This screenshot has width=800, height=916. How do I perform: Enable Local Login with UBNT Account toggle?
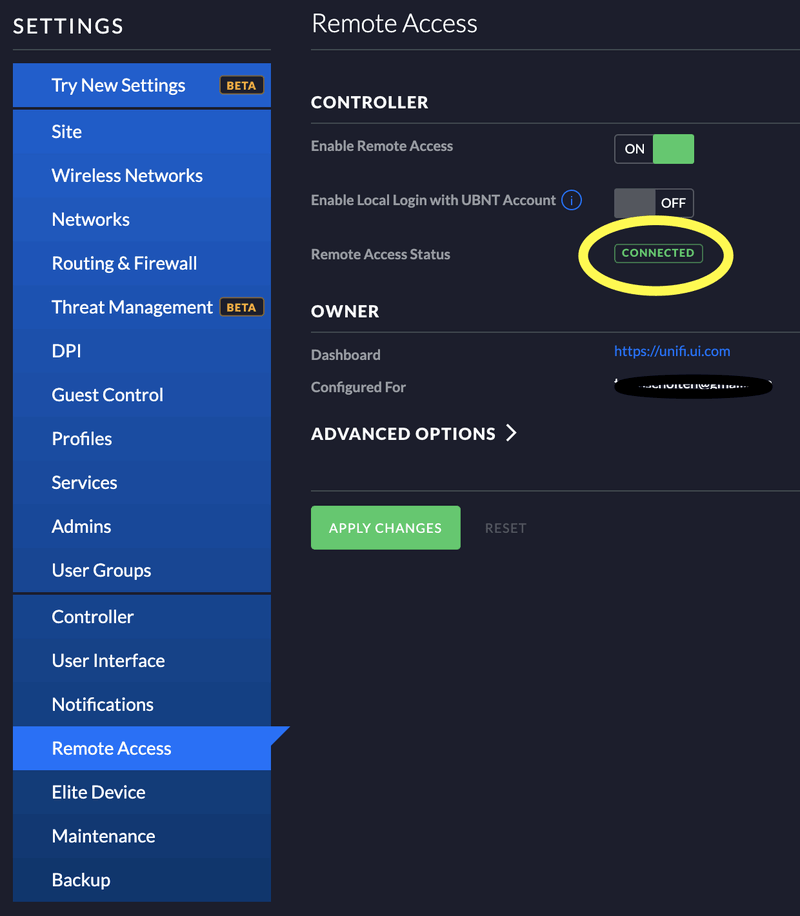[x=654, y=203]
